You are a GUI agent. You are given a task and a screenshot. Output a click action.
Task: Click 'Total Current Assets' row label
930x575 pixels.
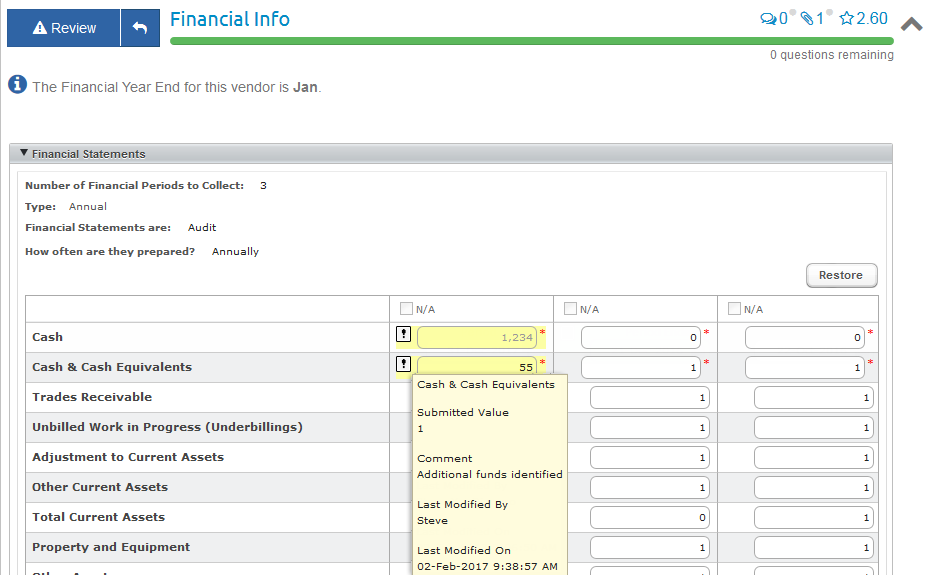coord(98,517)
